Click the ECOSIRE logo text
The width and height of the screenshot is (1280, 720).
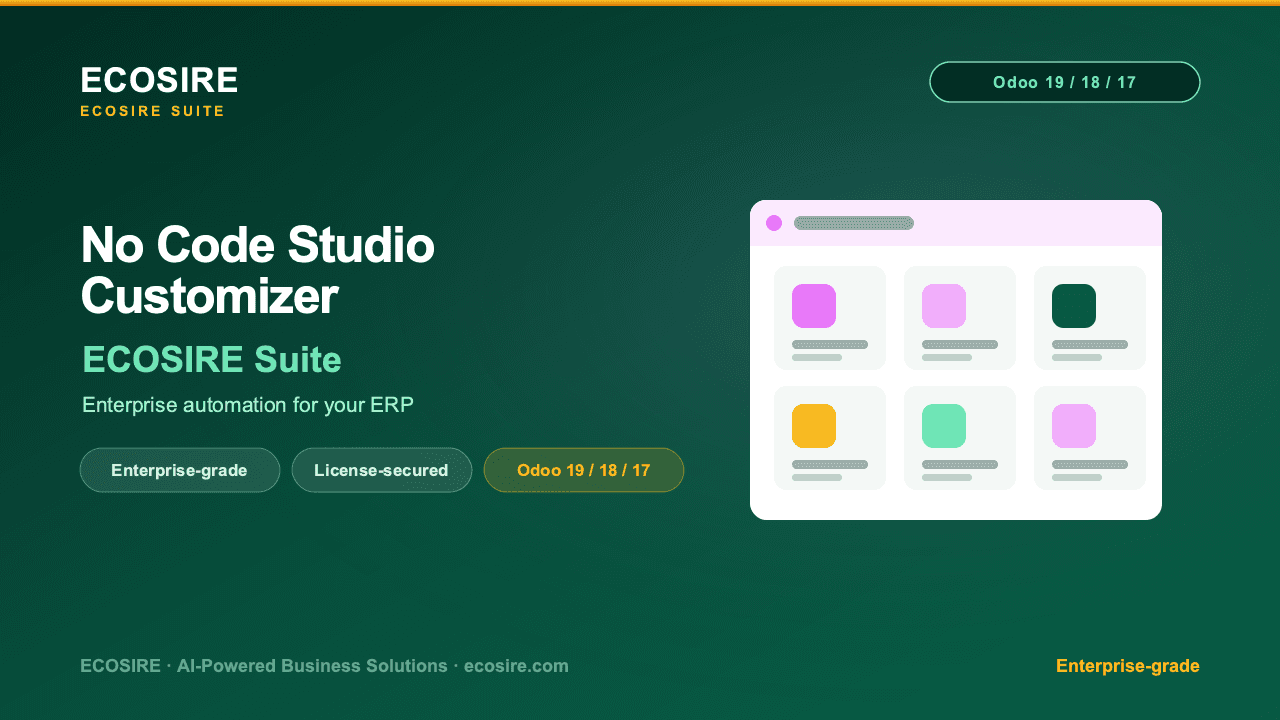pyautogui.click(x=159, y=80)
